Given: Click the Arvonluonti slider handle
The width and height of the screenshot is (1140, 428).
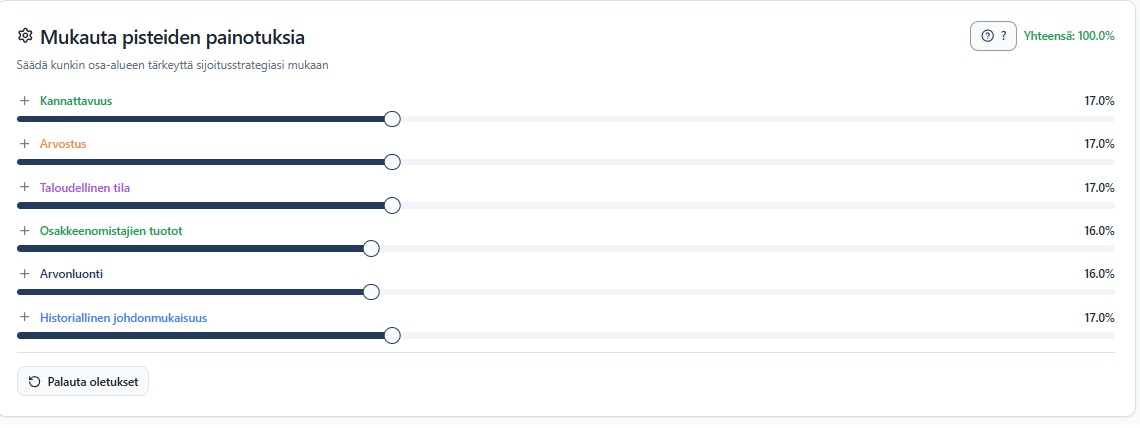Looking at the screenshot, I should (x=371, y=292).
